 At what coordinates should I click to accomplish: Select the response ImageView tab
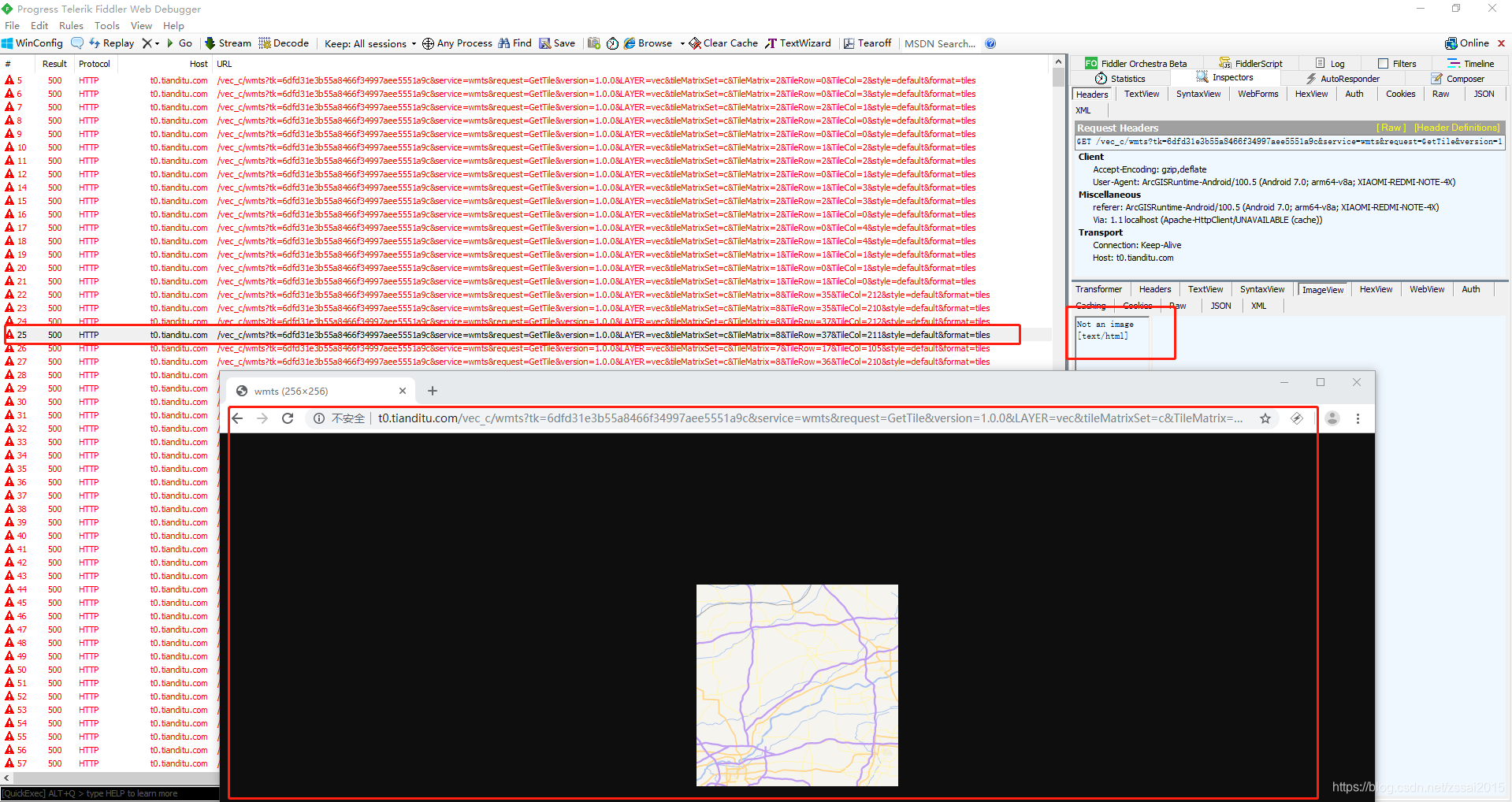(1323, 290)
